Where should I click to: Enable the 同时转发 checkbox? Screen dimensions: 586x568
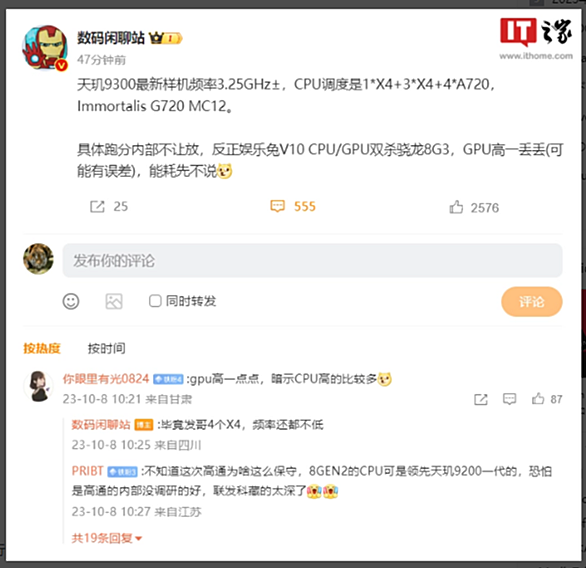pos(155,301)
